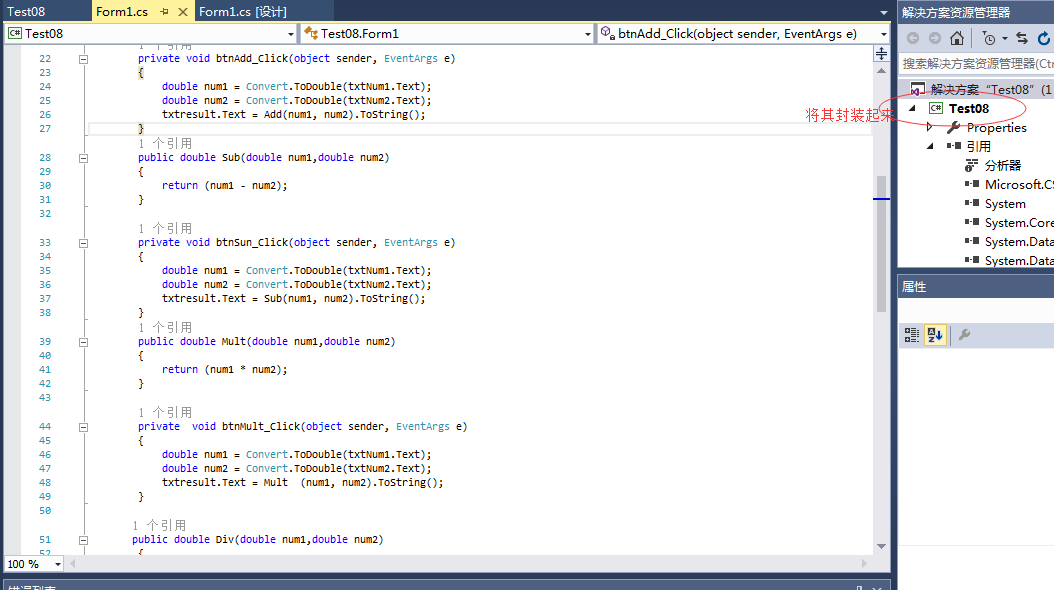Click the horizontal scroll right arrow
The width and height of the screenshot is (1054, 590).
point(864,564)
